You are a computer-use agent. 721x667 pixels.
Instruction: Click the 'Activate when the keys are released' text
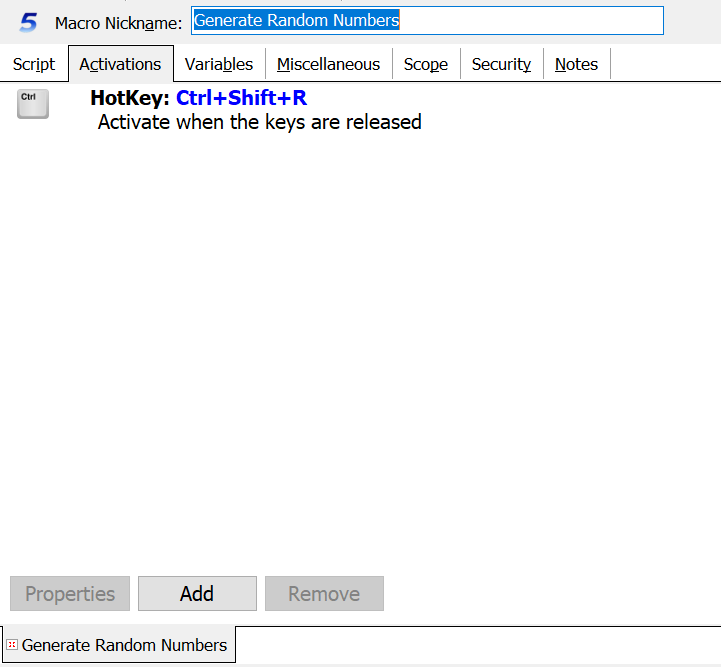click(259, 122)
